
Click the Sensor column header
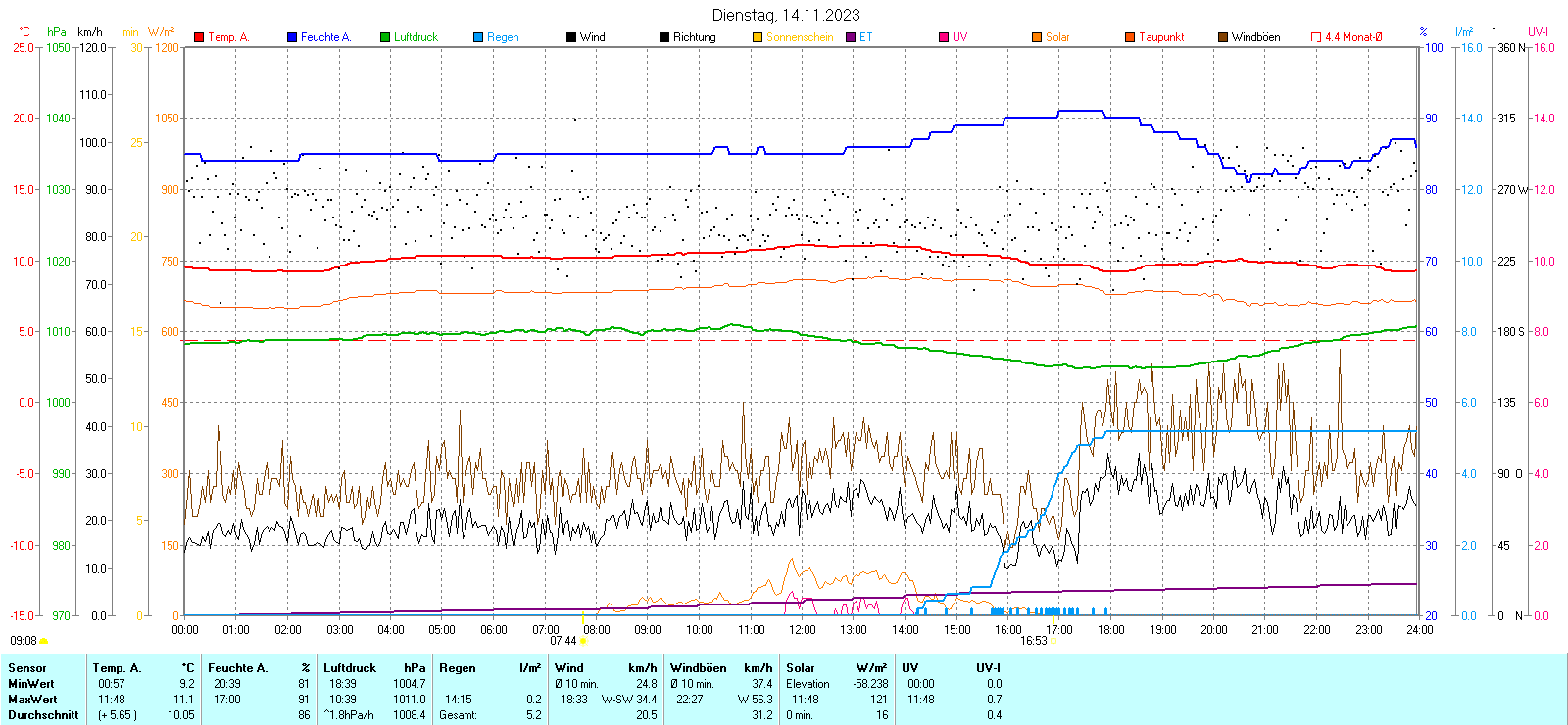click(x=27, y=668)
